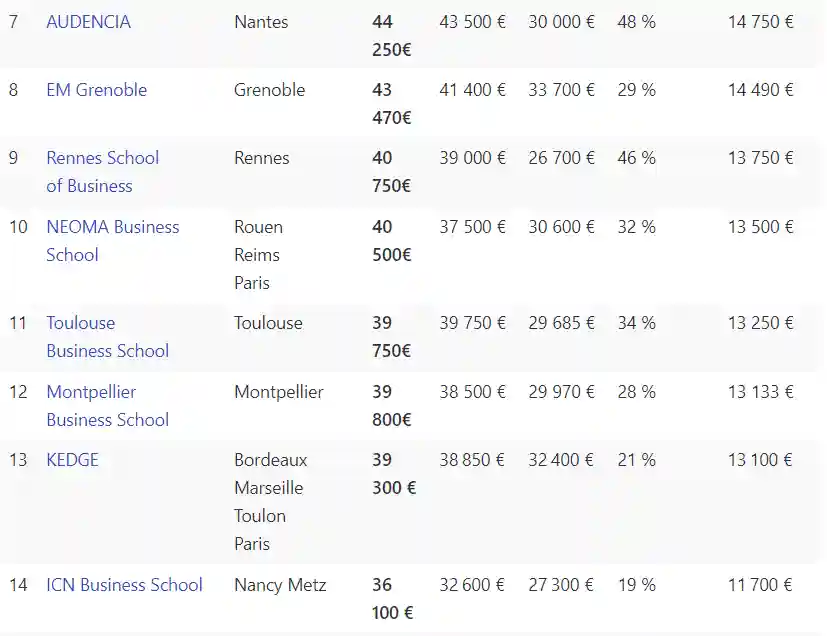Select the 41 400 € cell
This screenshot has width=827, height=636.
[472, 90]
